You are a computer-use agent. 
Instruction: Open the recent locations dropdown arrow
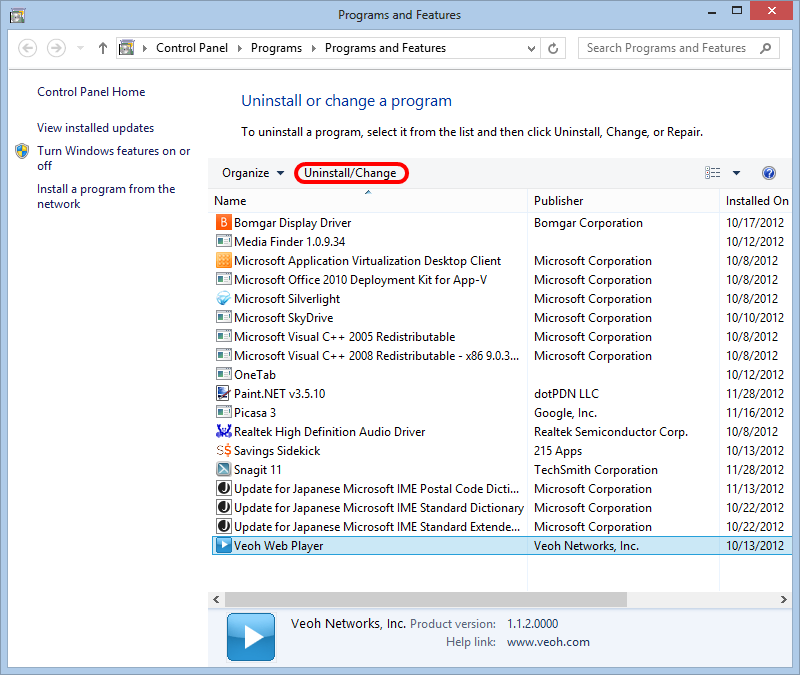click(x=81, y=48)
